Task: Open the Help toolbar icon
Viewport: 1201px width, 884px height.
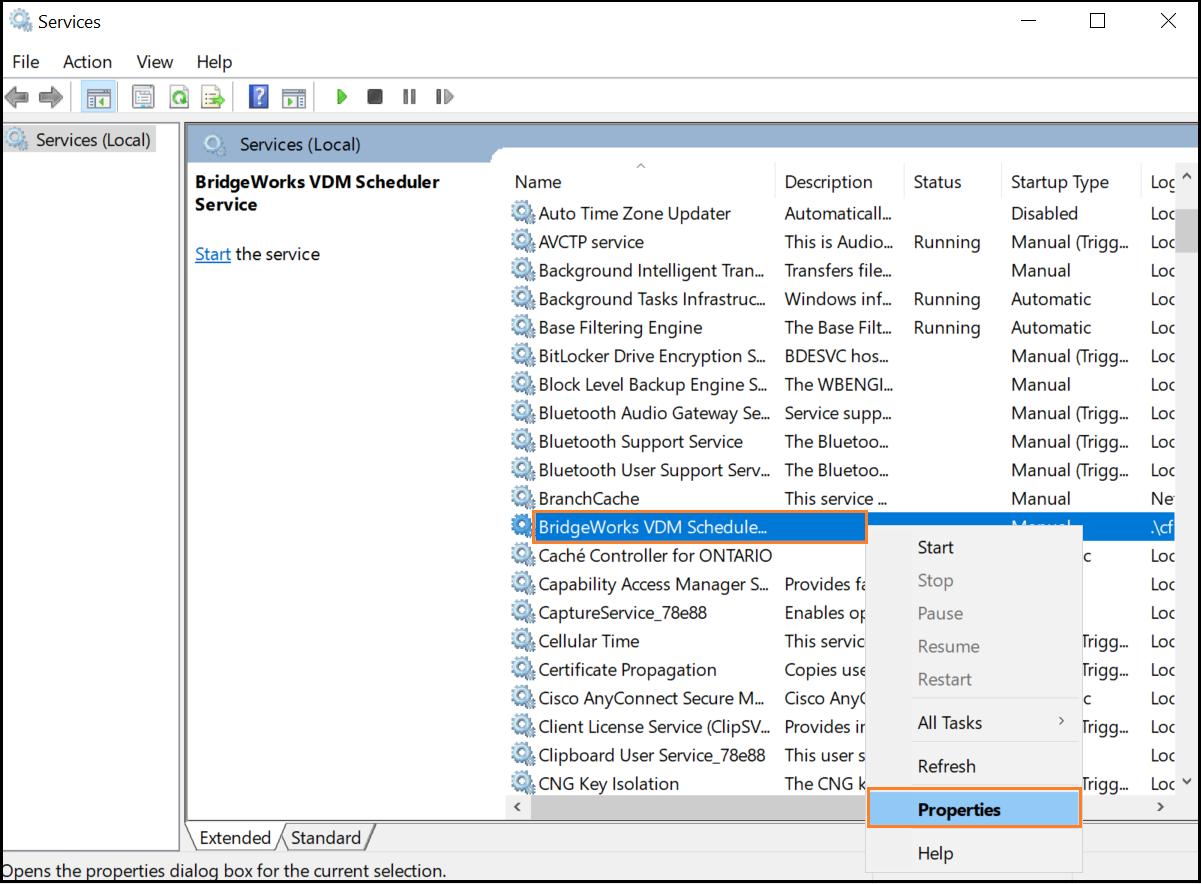Action: point(259,97)
